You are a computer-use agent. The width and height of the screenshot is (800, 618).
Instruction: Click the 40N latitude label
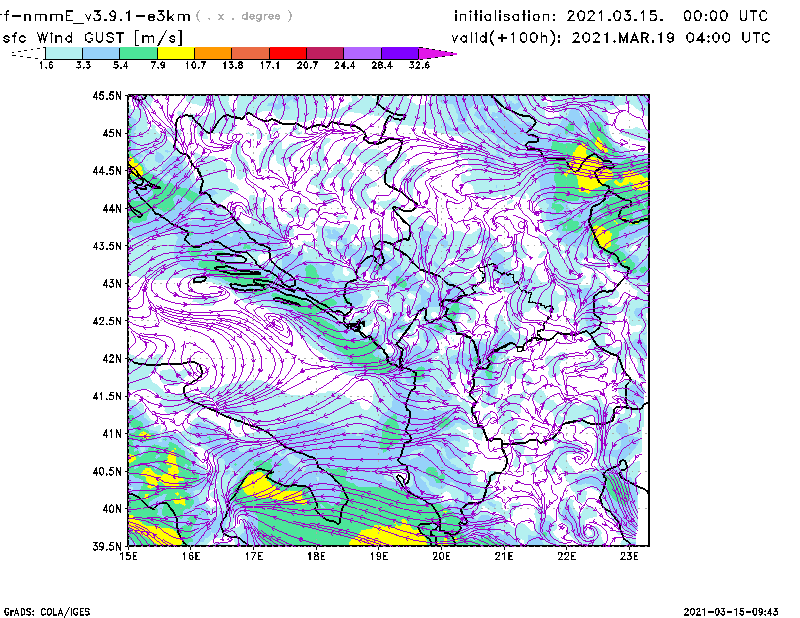pos(112,509)
